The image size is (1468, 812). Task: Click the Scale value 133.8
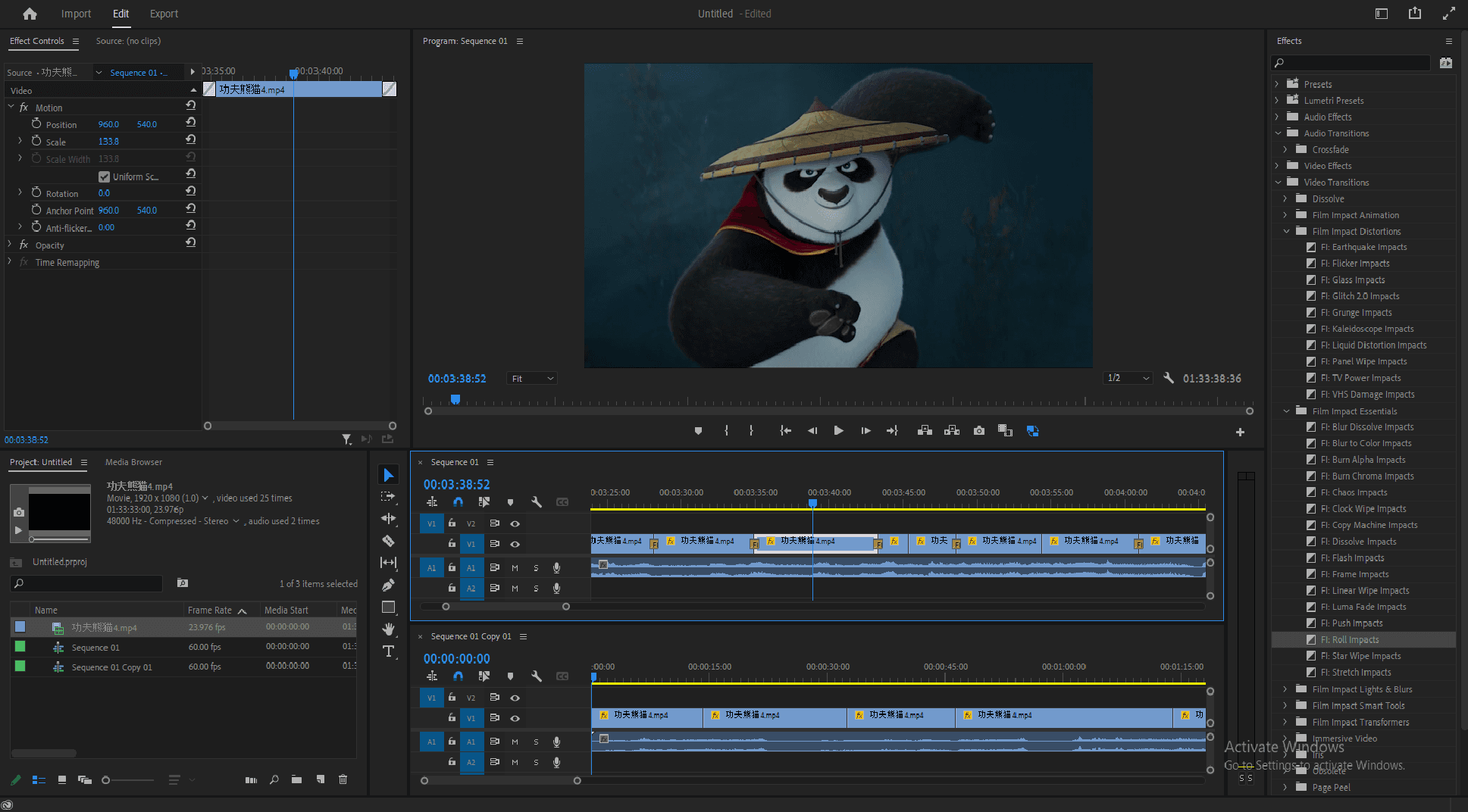108,142
